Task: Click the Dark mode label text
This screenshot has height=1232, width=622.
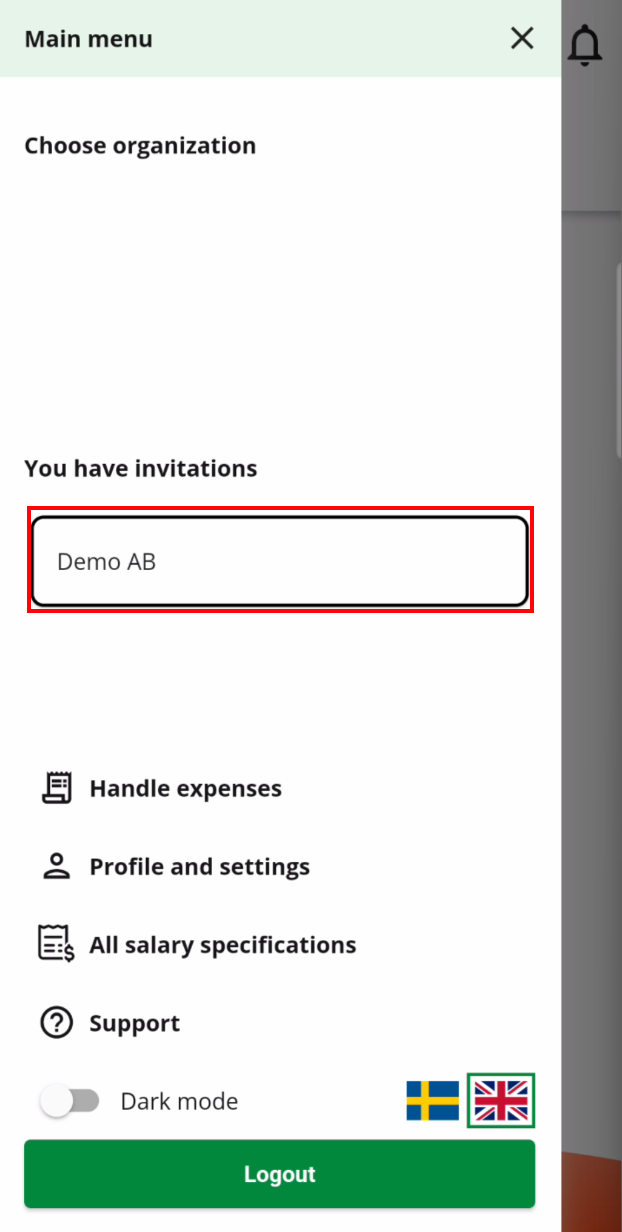Action: [x=179, y=1101]
